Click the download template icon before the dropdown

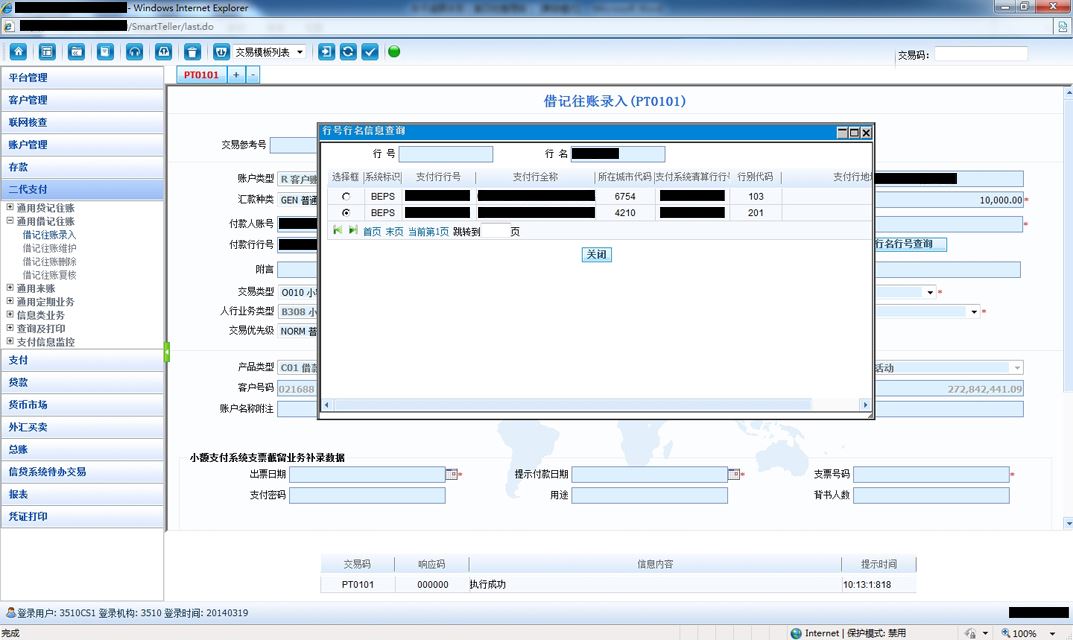222,52
